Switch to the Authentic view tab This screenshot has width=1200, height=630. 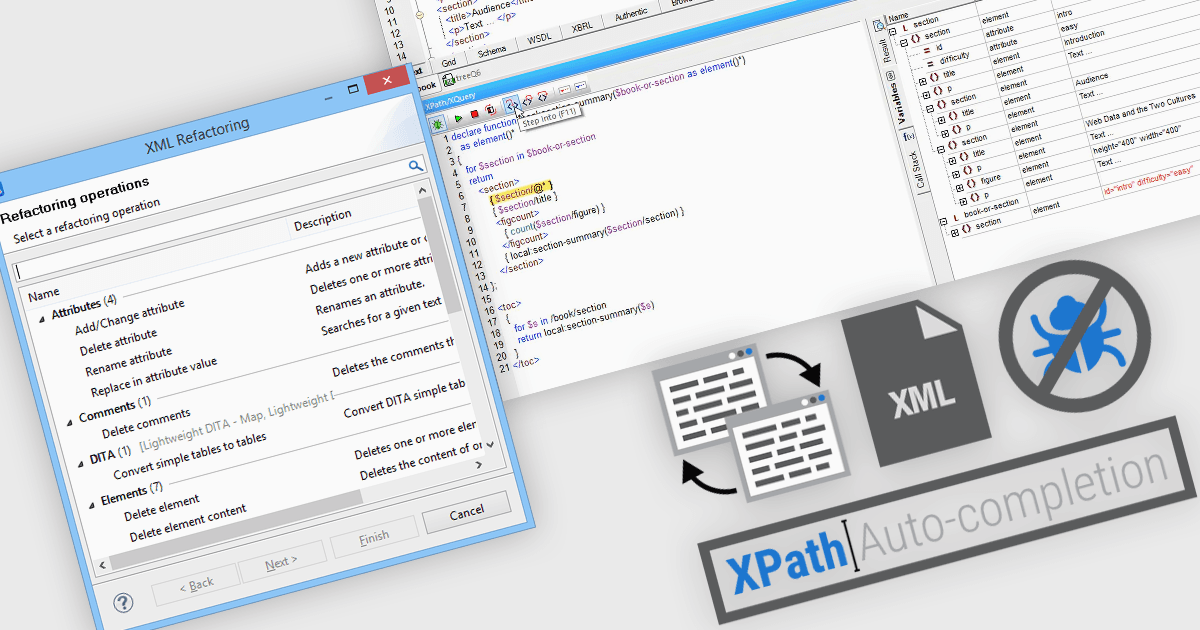coord(631,15)
